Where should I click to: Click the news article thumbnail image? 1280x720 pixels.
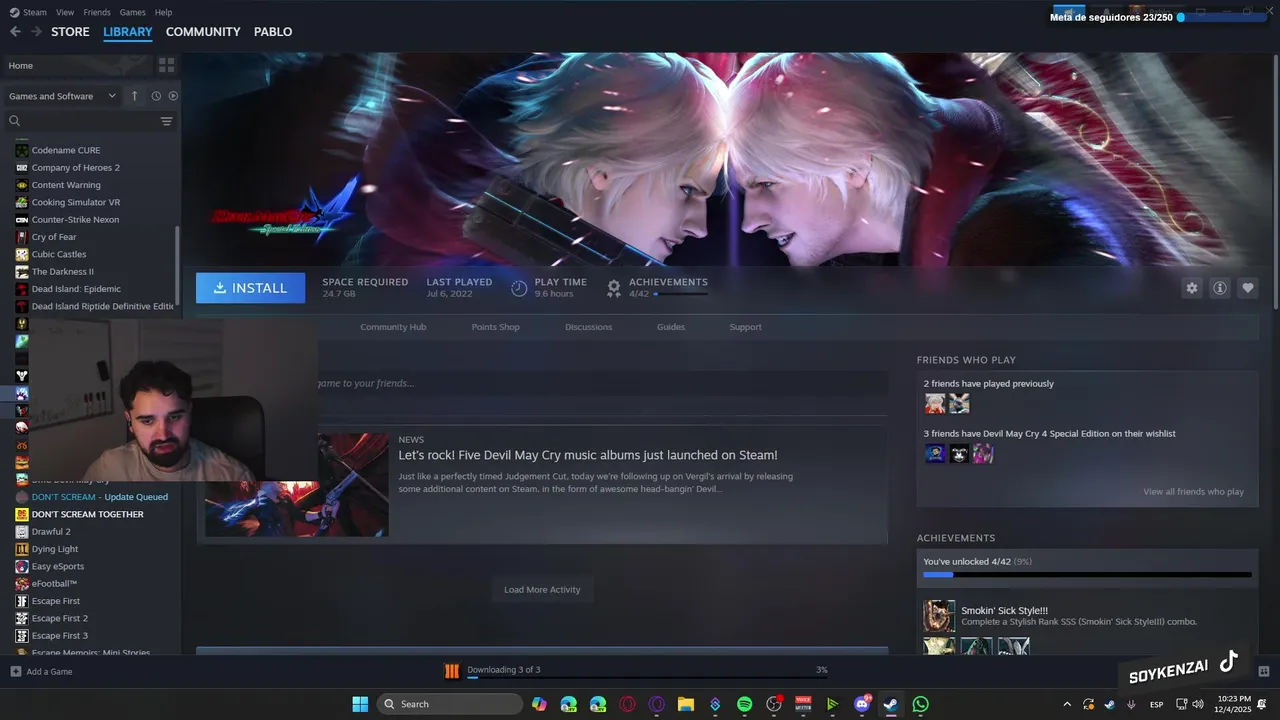[297, 485]
